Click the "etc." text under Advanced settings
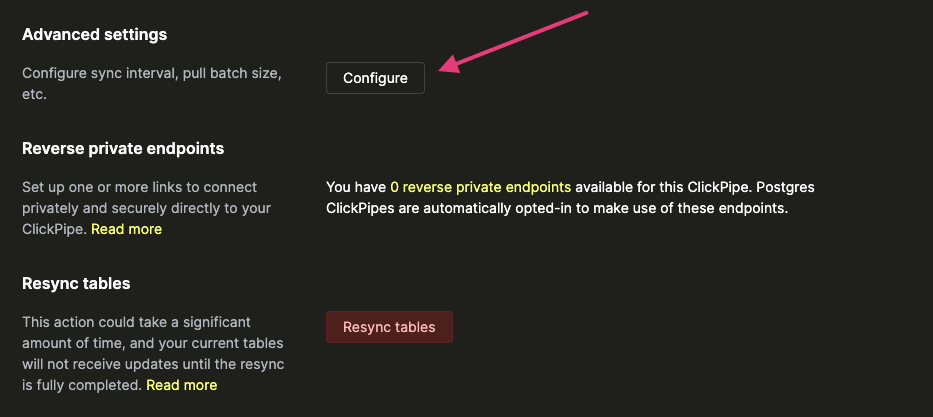 (x=35, y=95)
